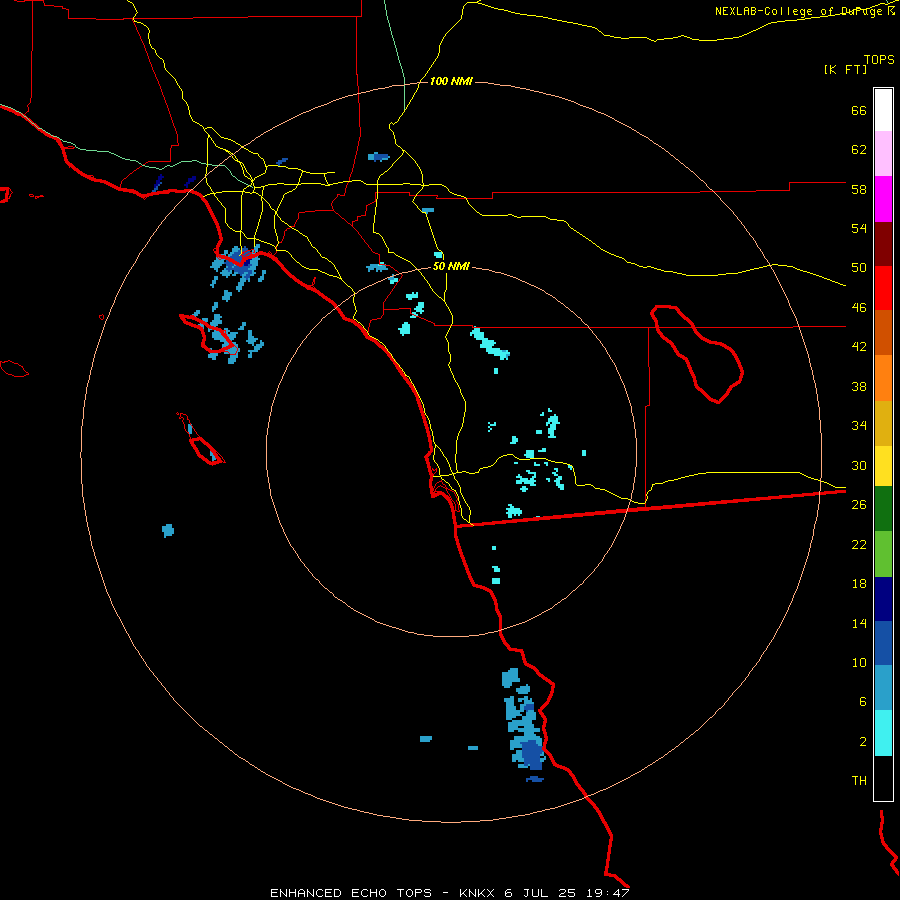Click the legend value 66
The height and width of the screenshot is (900, 900).
[859, 110]
